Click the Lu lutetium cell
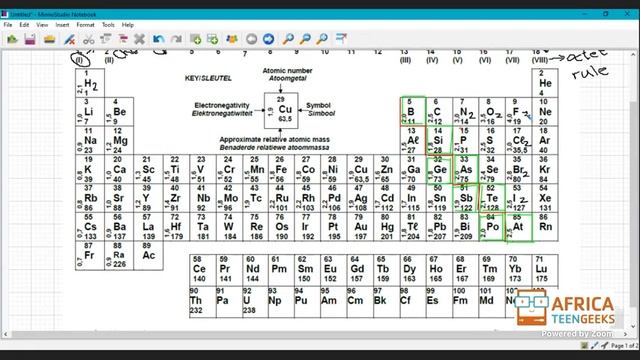The width and height of the screenshot is (640, 360). 545,269
